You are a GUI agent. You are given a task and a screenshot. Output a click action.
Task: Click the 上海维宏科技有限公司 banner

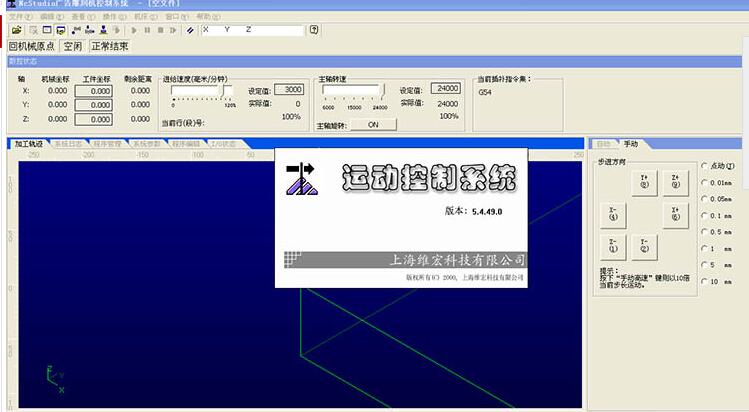pyautogui.click(x=406, y=260)
